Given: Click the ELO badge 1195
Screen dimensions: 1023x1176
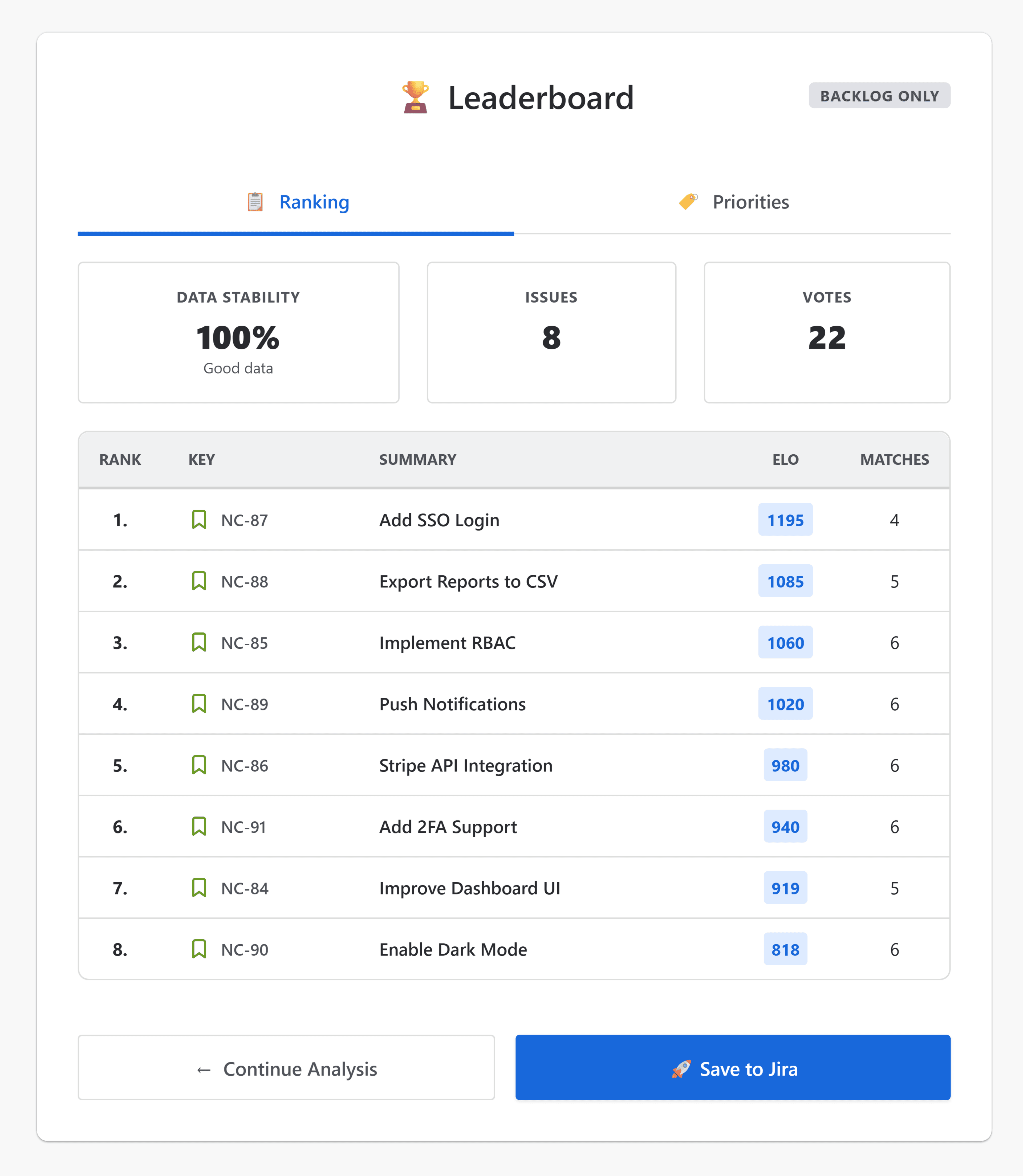Looking at the screenshot, I should click(786, 520).
